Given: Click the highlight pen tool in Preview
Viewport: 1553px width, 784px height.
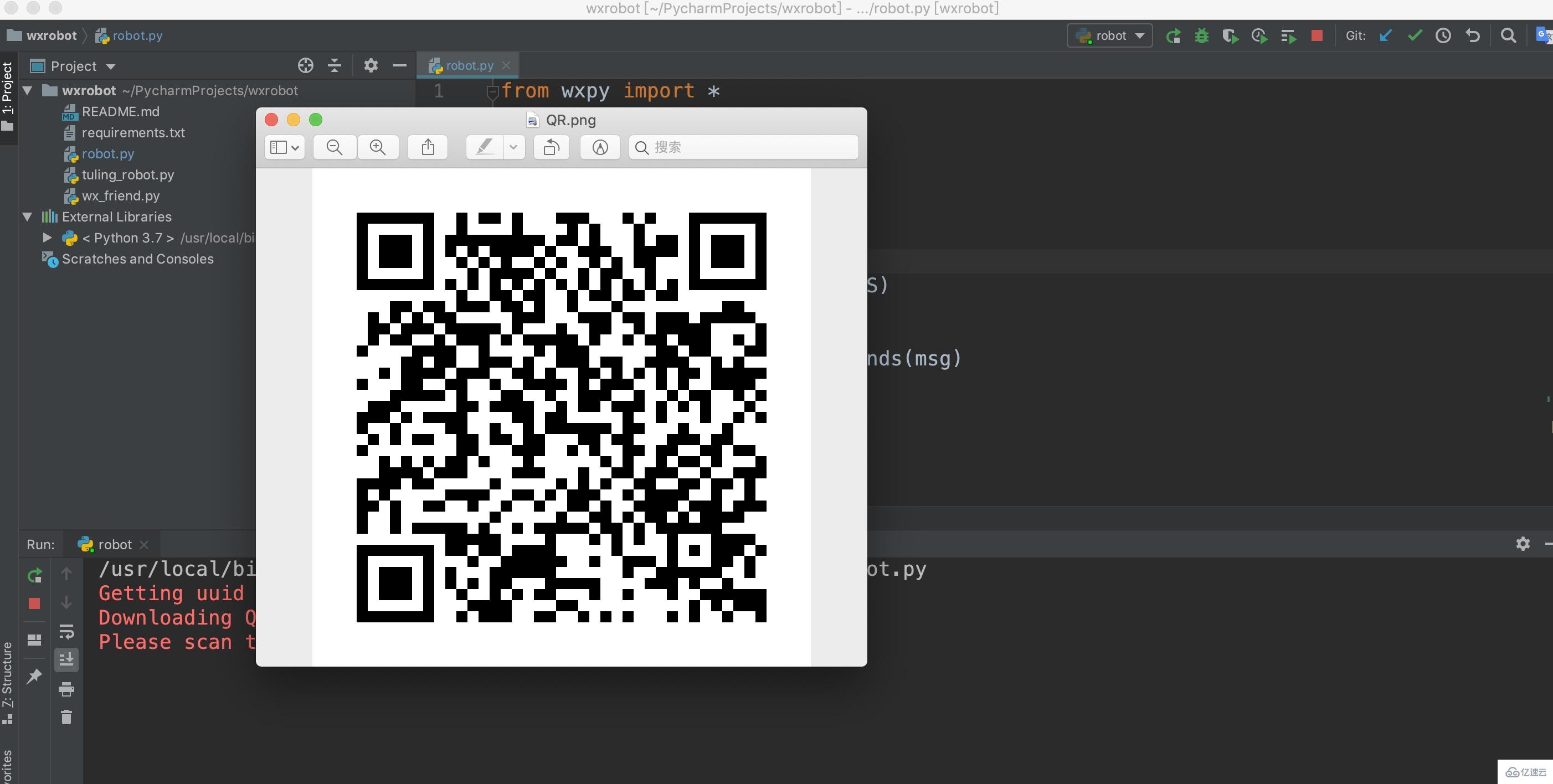Looking at the screenshot, I should pyautogui.click(x=485, y=148).
